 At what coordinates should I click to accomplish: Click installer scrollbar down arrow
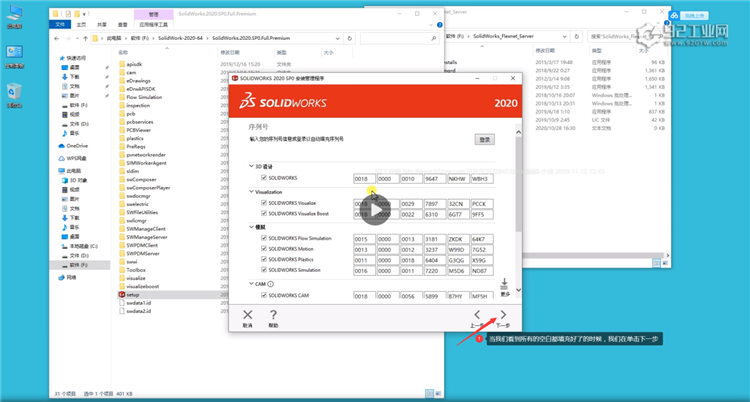518,290
